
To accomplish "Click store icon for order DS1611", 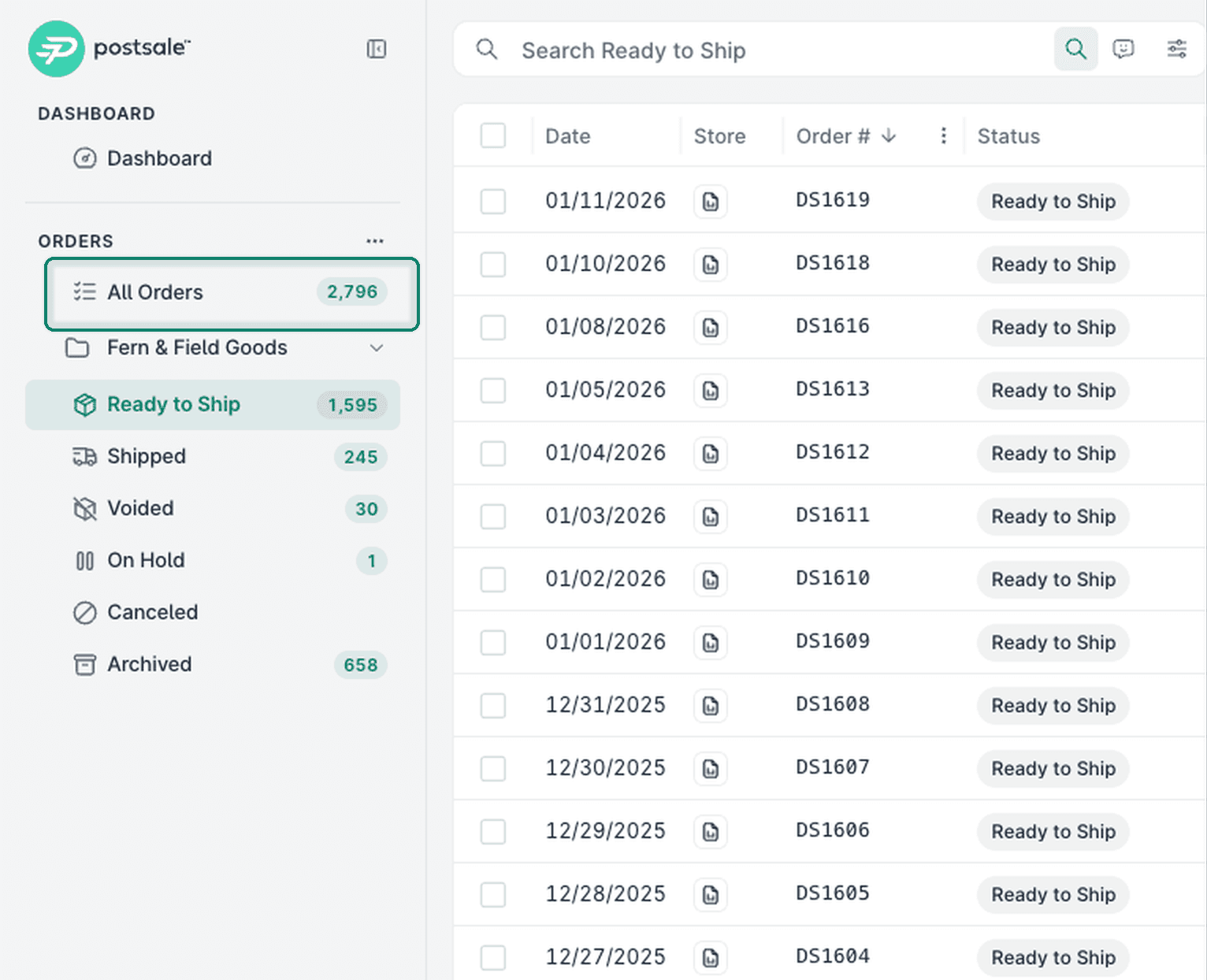I will (x=711, y=517).
